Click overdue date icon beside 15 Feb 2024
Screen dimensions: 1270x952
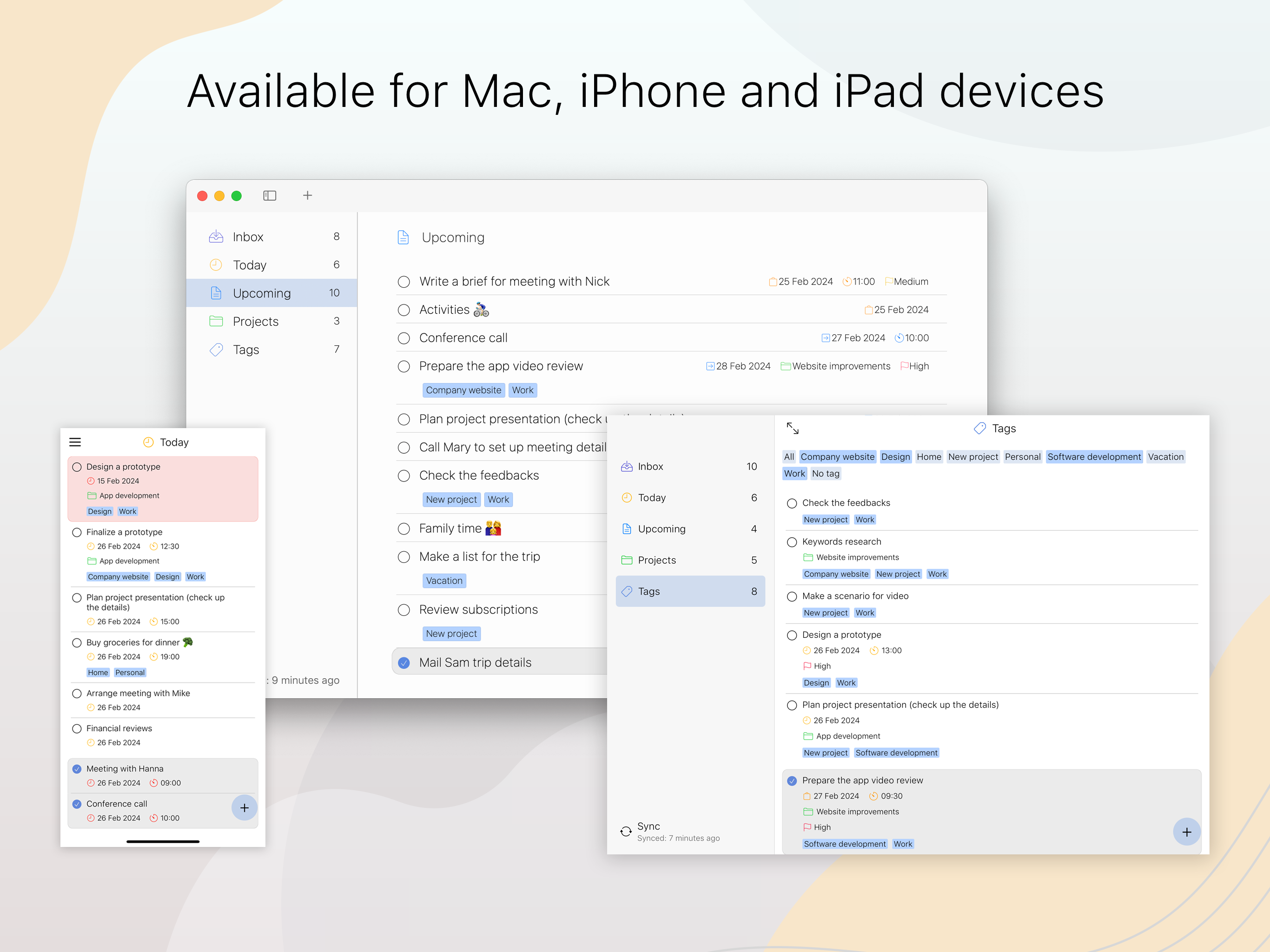pyautogui.click(x=91, y=481)
